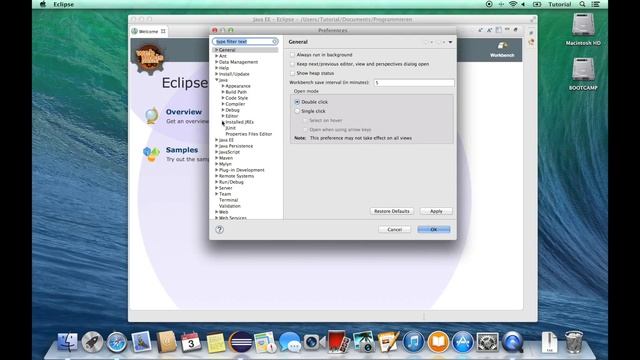This screenshot has width=640, height=360.
Task: Expand Data Management node arrow
Action: click(x=217, y=62)
